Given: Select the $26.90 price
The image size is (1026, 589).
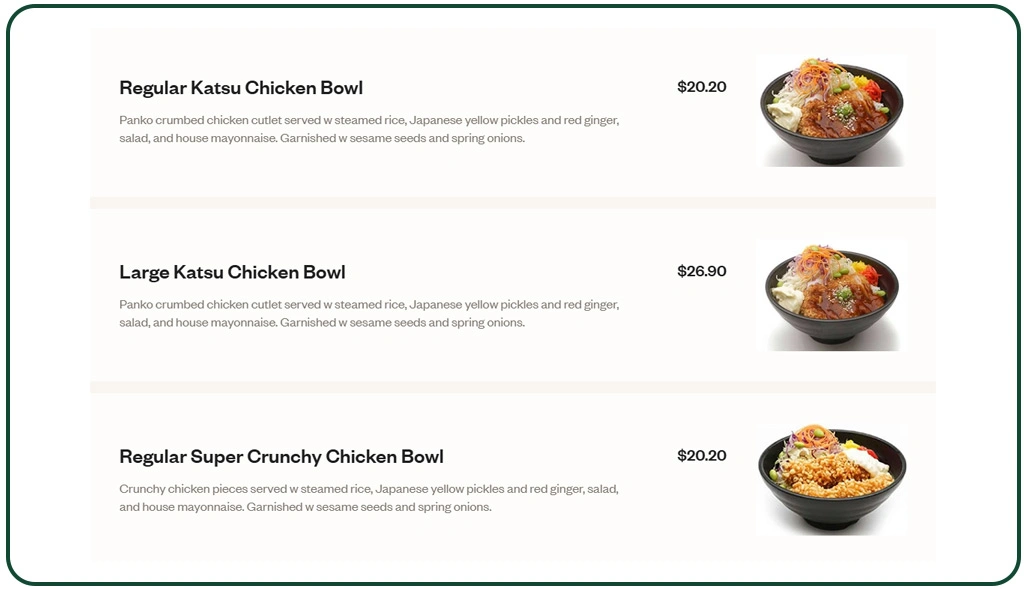Looking at the screenshot, I should [701, 271].
